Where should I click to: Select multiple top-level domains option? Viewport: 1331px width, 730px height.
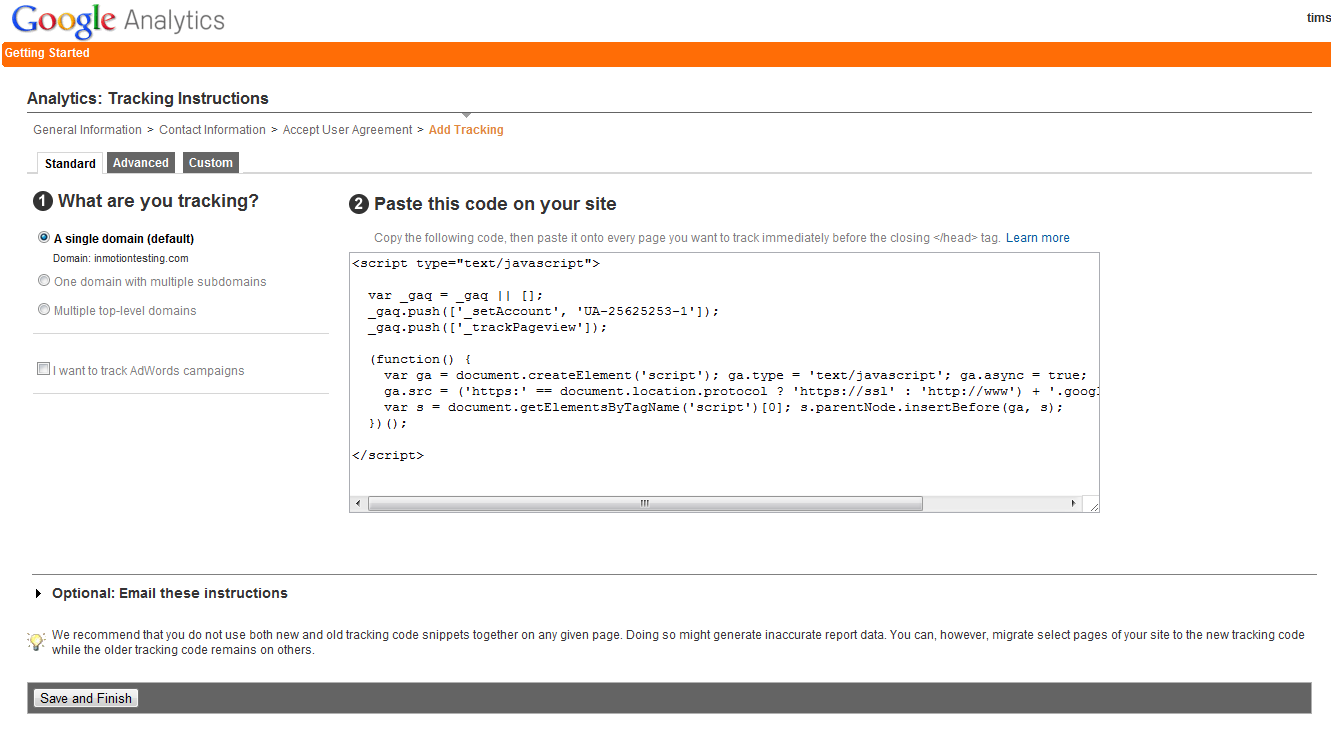(43, 310)
